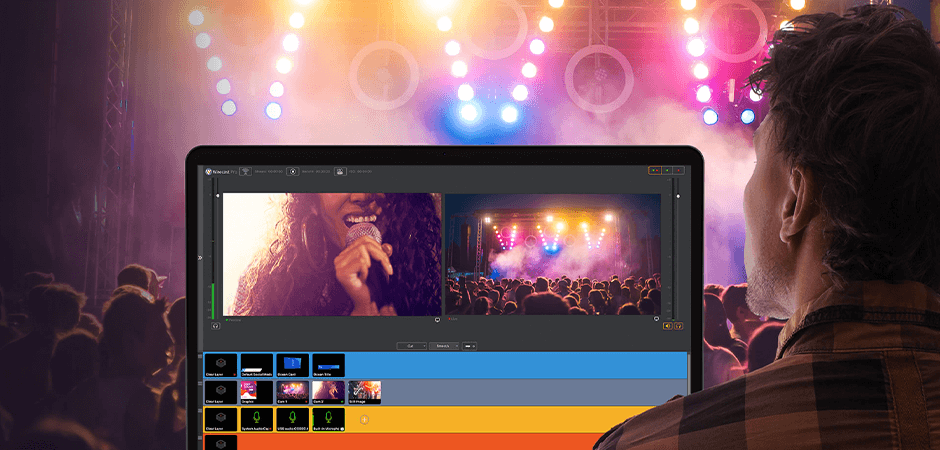Select the USB audio CODEC shot

click(293, 419)
